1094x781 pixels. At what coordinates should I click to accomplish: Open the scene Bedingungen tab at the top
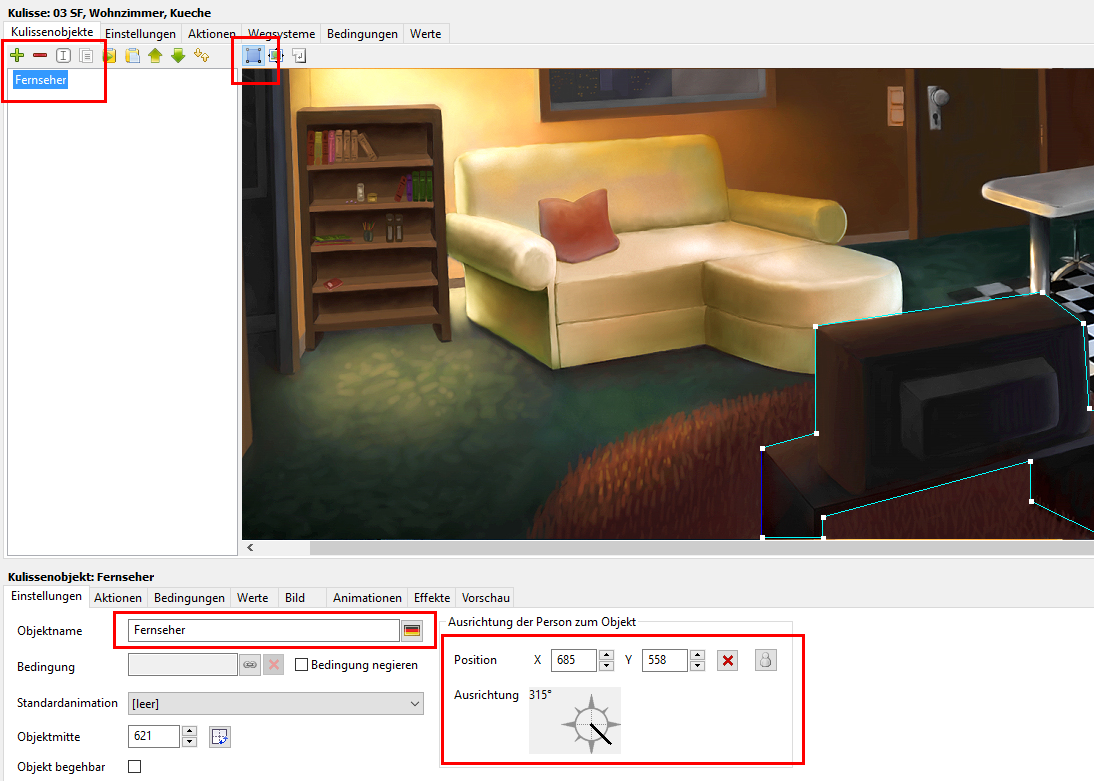[x=362, y=34]
